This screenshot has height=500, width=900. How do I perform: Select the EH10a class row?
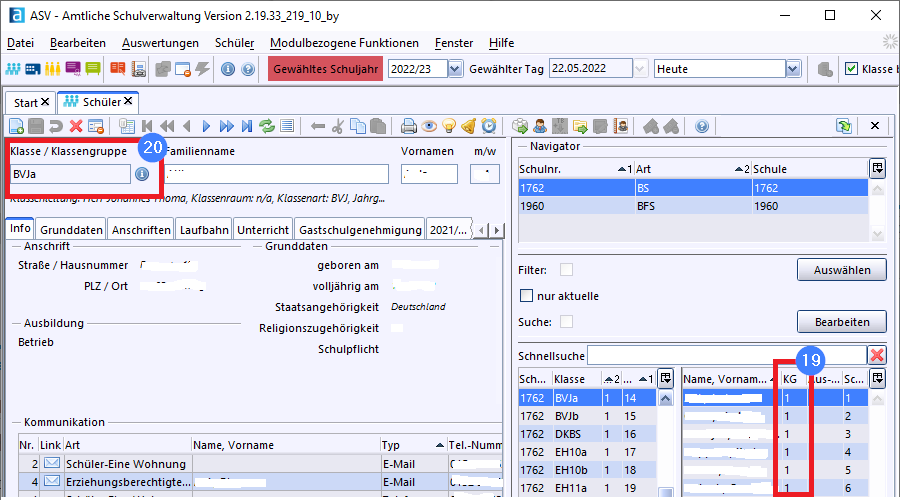tap(587, 452)
